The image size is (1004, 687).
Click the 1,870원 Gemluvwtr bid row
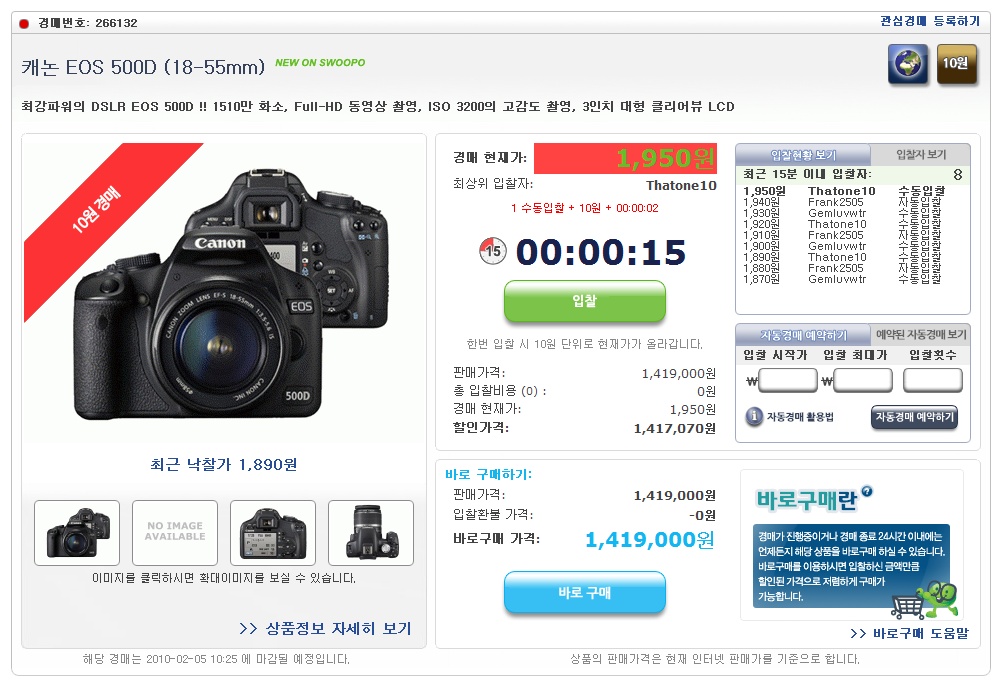pyautogui.click(x=844, y=279)
